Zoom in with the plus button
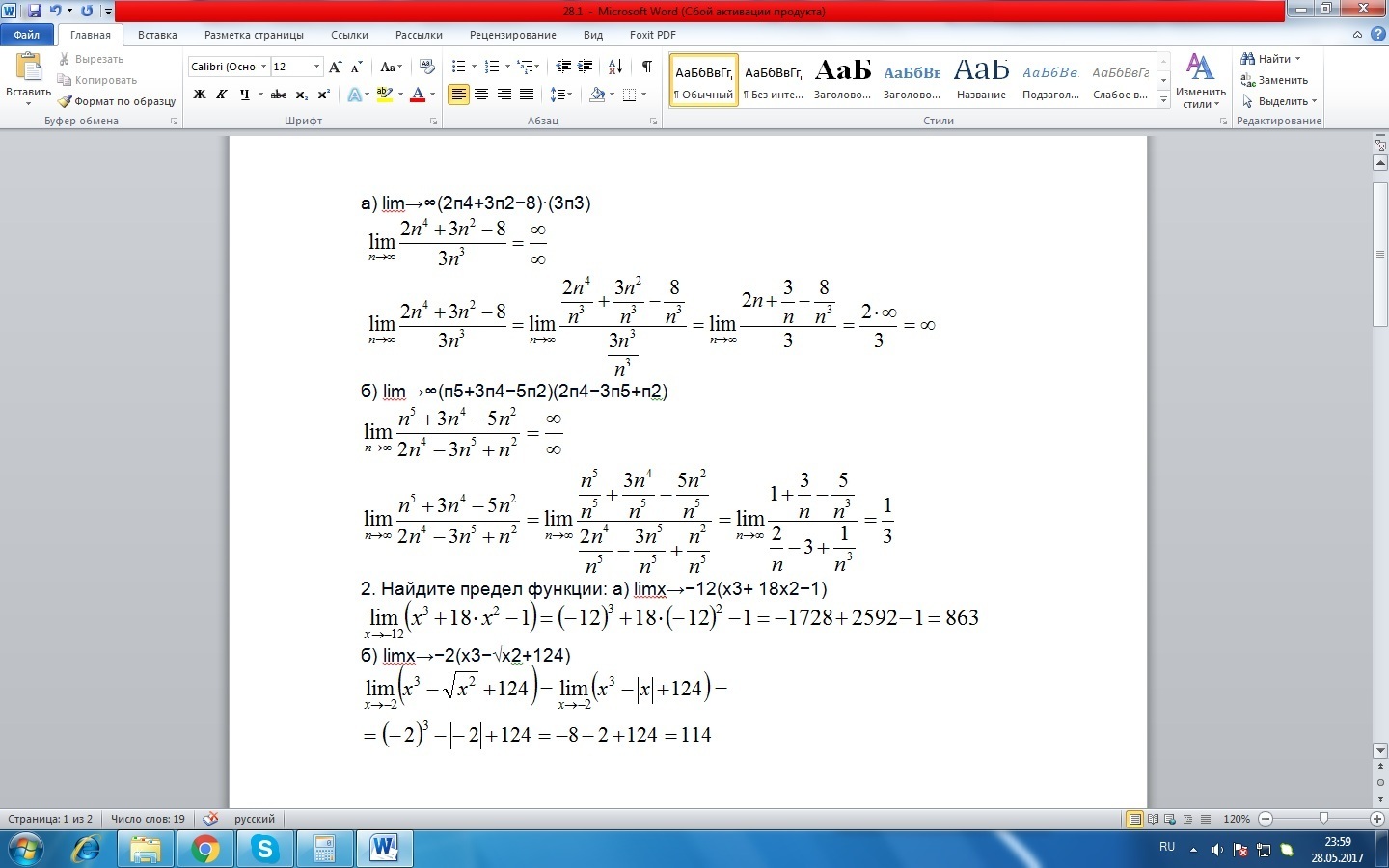The width and height of the screenshot is (1389, 868). coord(1377,819)
